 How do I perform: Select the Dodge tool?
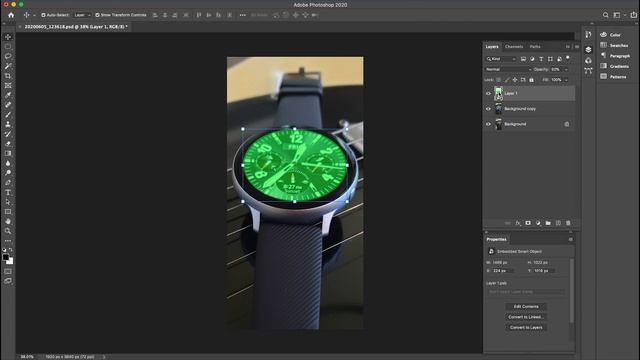coord(8,173)
